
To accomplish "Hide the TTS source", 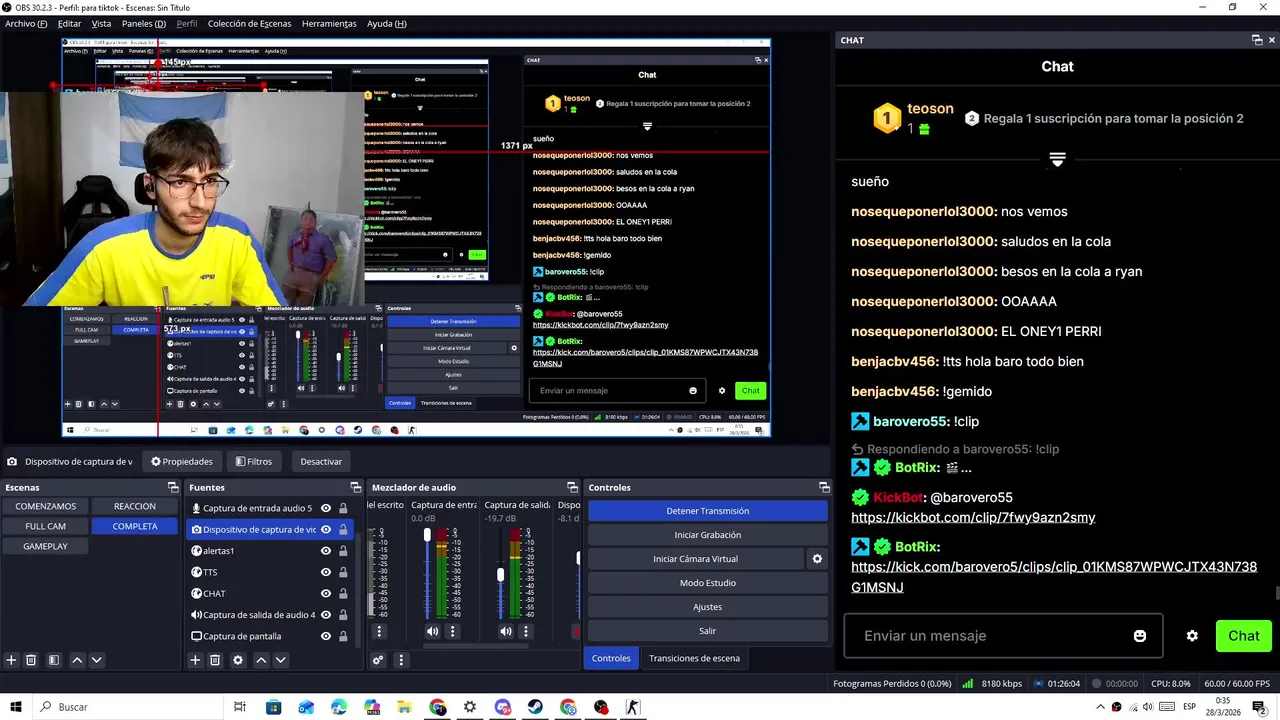I will pos(326,572).
